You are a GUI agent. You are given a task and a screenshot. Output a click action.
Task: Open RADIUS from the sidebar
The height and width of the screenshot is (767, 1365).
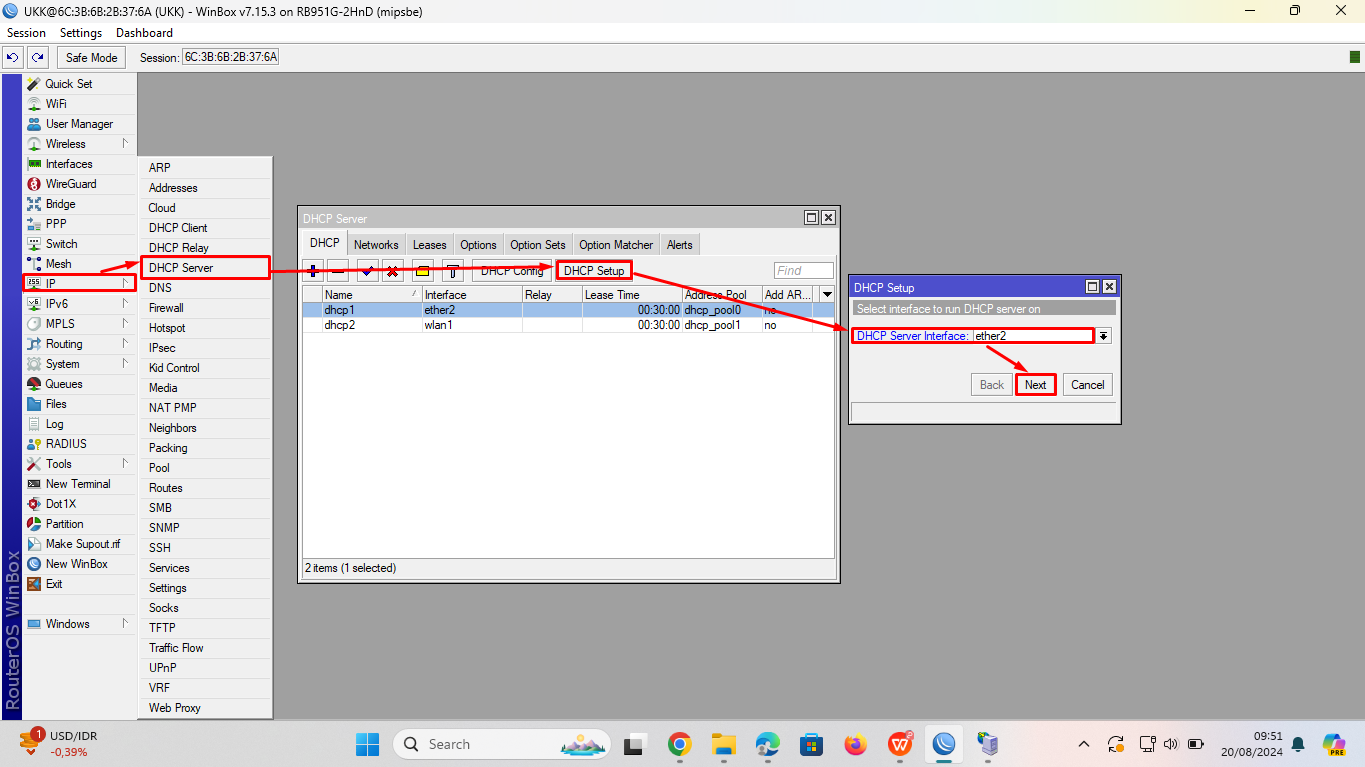tap(66, 444)
